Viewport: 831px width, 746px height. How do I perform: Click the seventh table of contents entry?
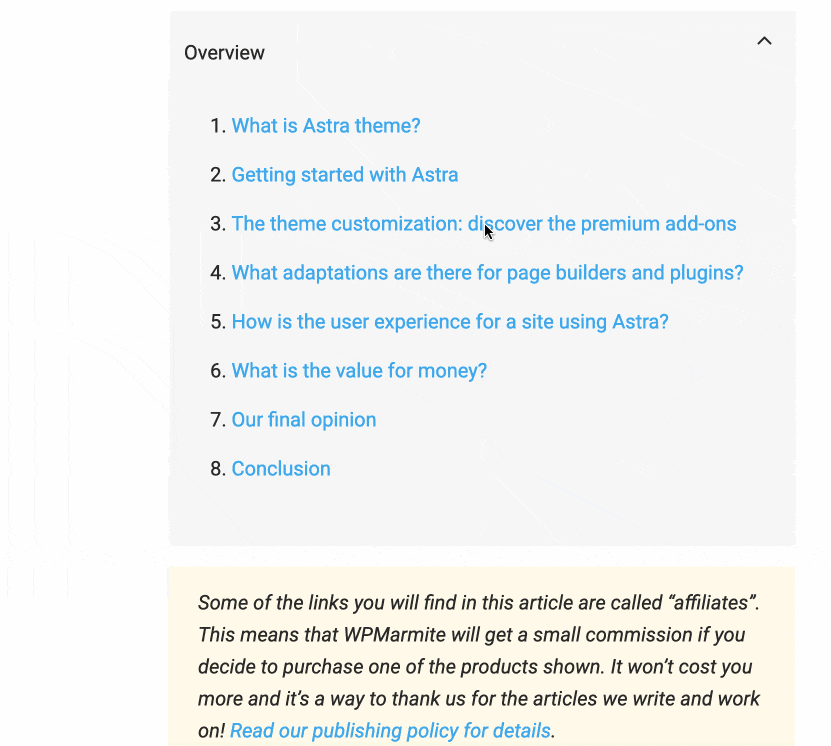(x=303, y=419)
